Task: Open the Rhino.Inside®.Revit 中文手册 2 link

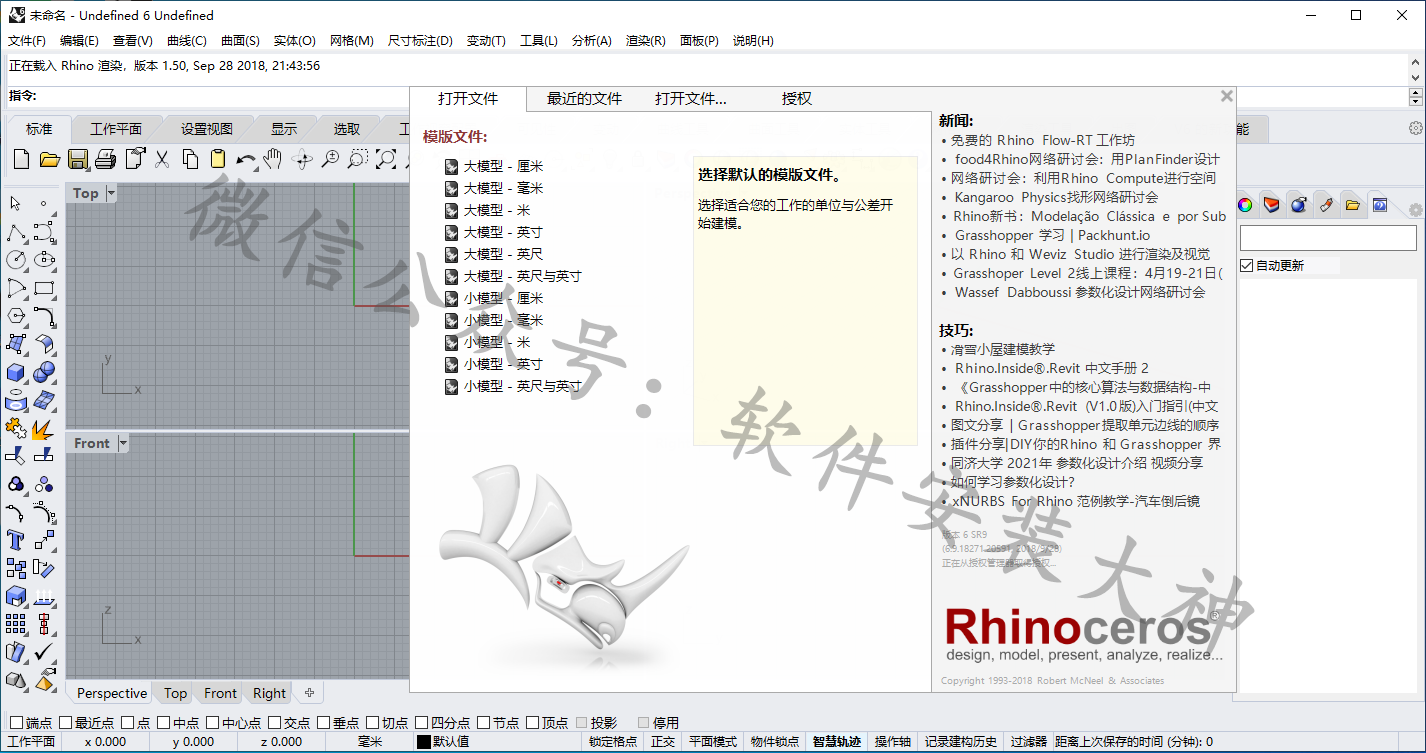Action: 1052,368
